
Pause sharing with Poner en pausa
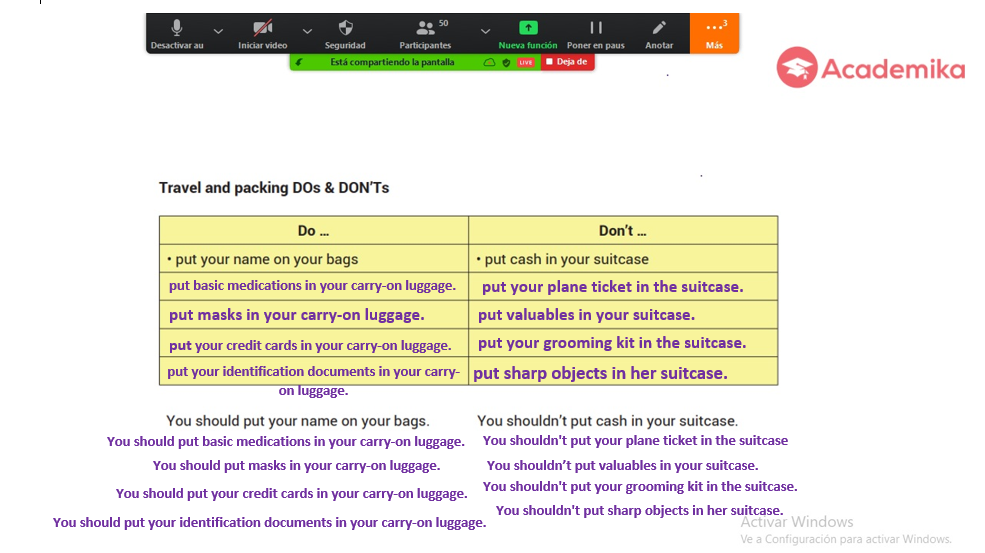coord(596,34)
